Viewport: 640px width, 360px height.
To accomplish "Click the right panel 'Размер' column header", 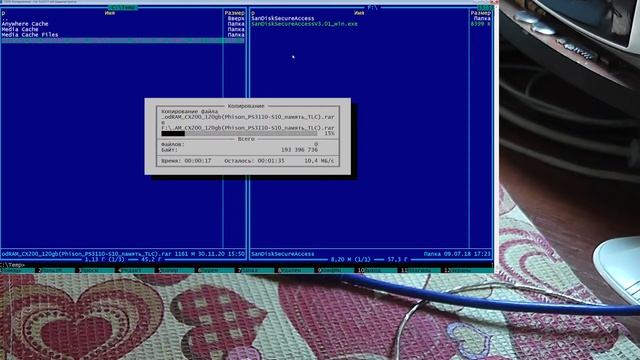I will pyautogui.click(x=480, y=13).
